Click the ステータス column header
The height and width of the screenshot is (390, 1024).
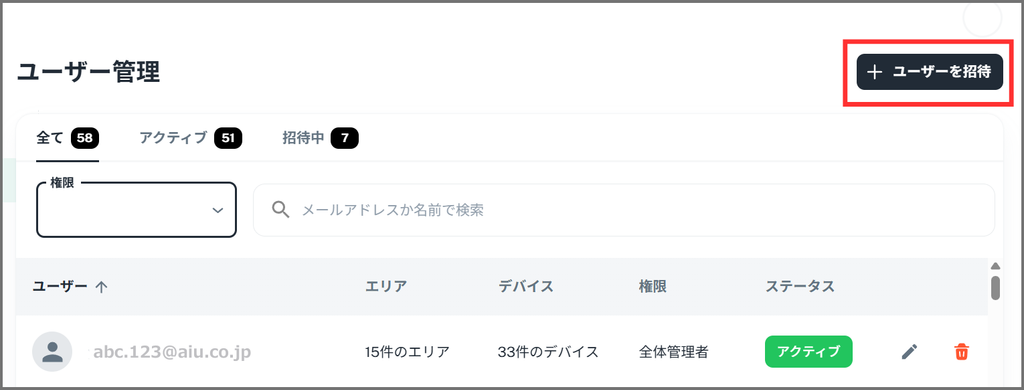point(800,286)
